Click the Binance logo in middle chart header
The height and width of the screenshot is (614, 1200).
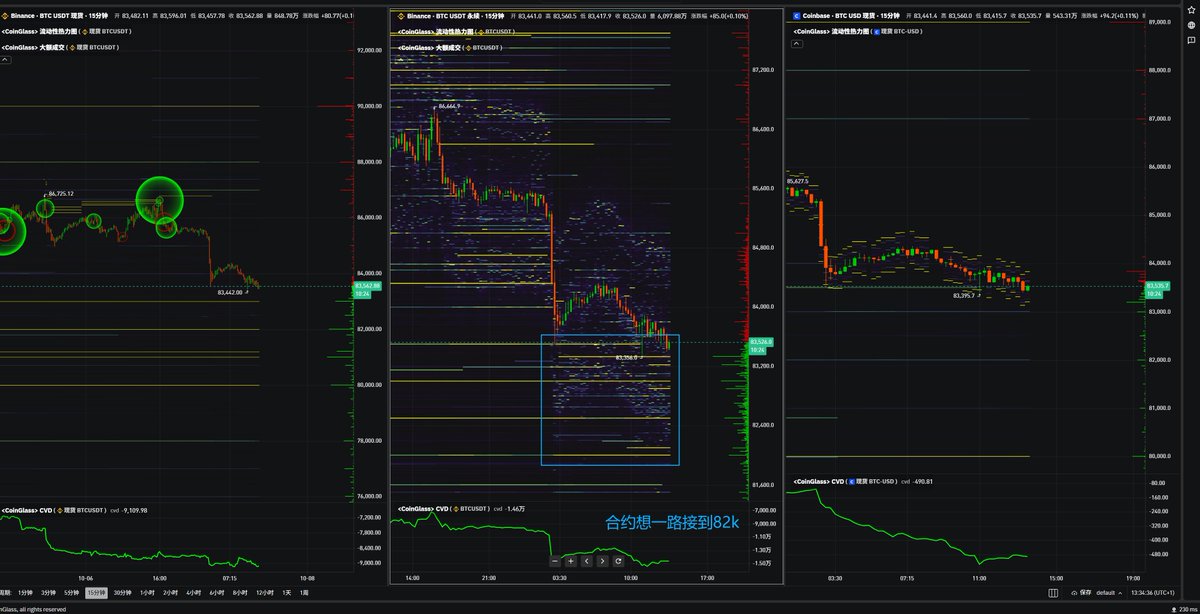(x=402, y=16)
